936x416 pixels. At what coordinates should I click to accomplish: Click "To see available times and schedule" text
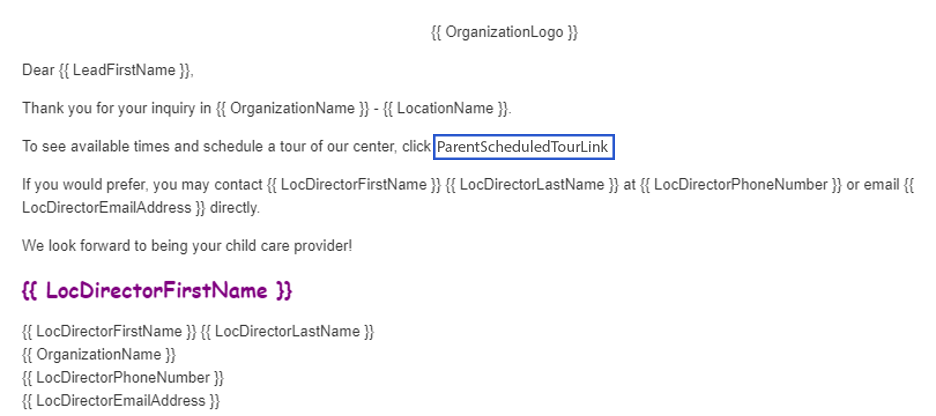(141, 147)
